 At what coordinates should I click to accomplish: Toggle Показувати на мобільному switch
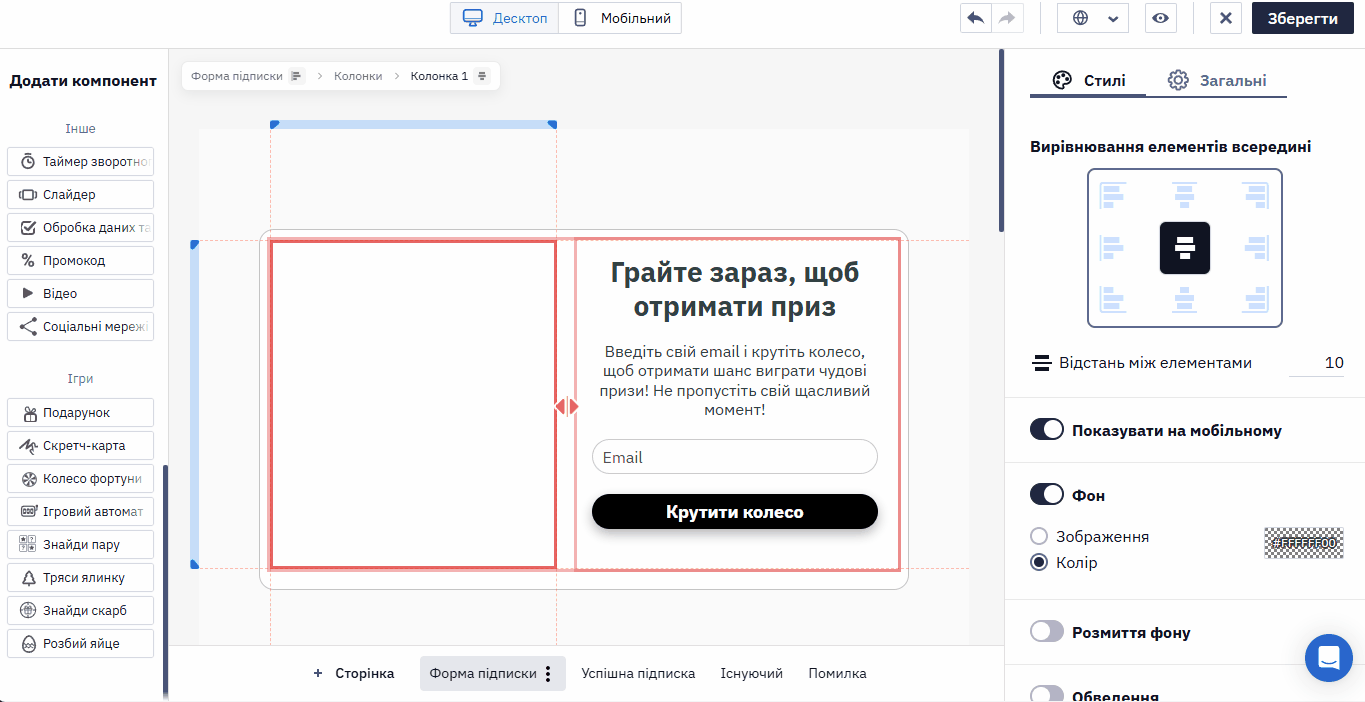tap(1047, 429)
